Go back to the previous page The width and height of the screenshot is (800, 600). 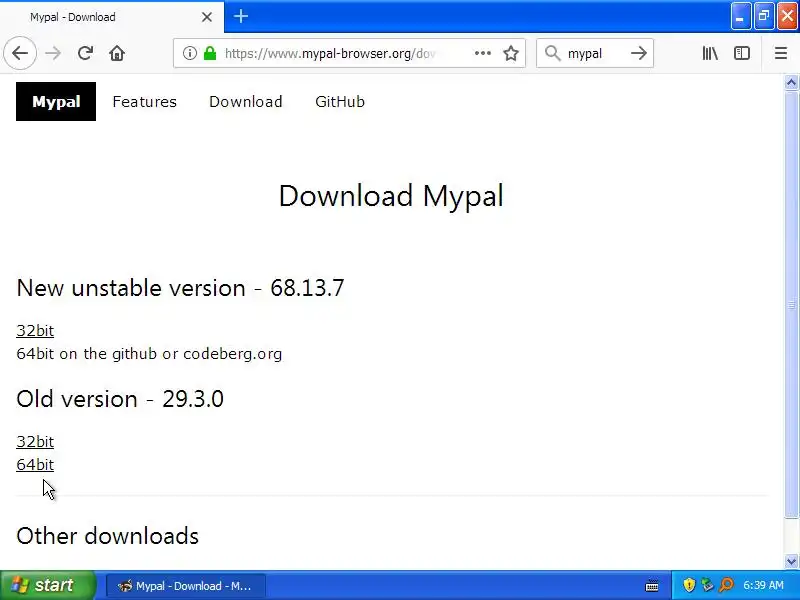(20, 53)
